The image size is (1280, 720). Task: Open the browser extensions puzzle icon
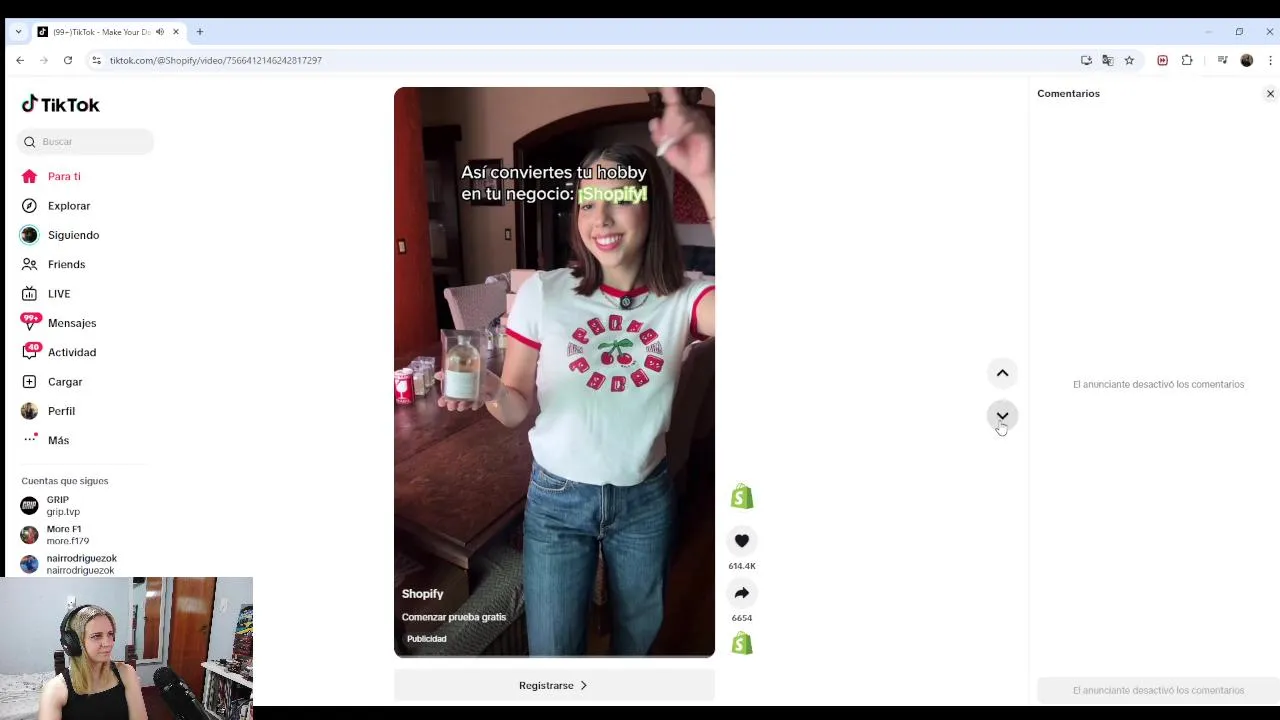pyautogui.click(x=1187, y=60)
